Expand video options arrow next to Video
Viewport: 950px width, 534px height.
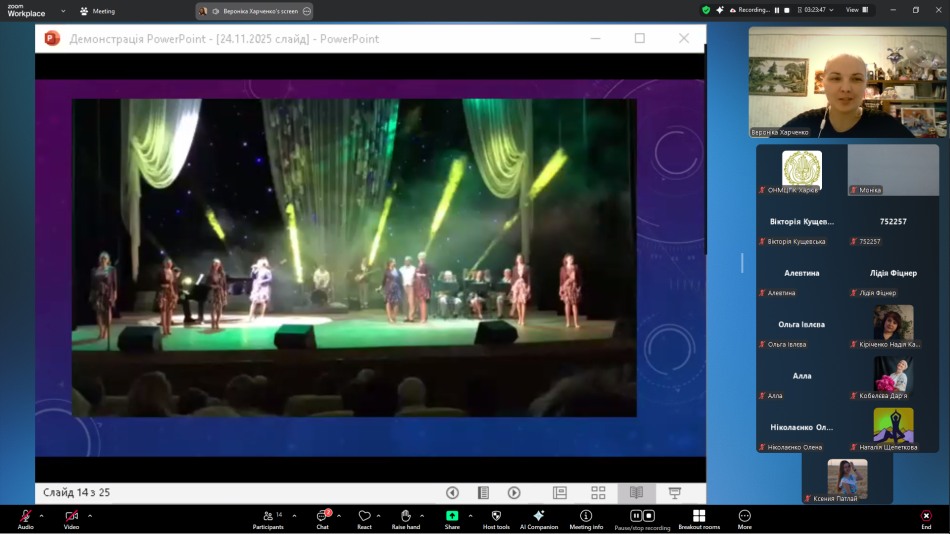coord(90,516)
